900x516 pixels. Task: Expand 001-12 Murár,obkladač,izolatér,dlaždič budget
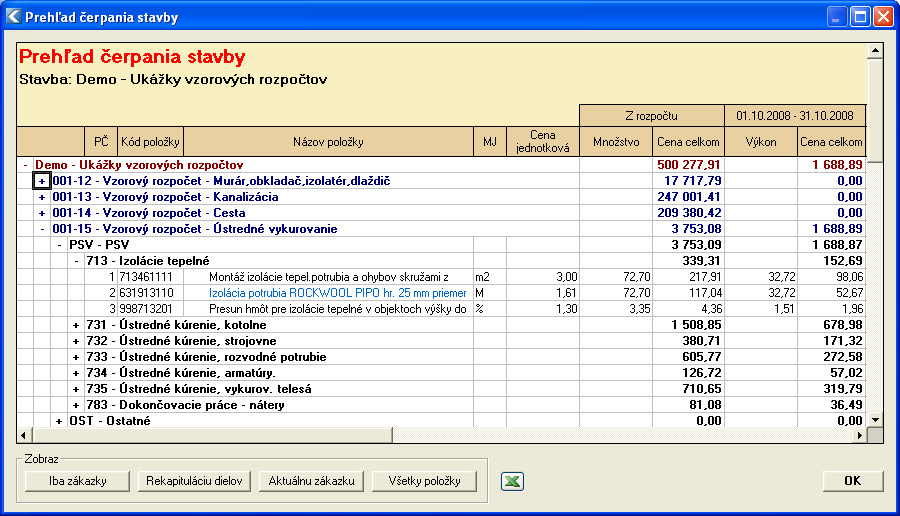coord(42,181)
